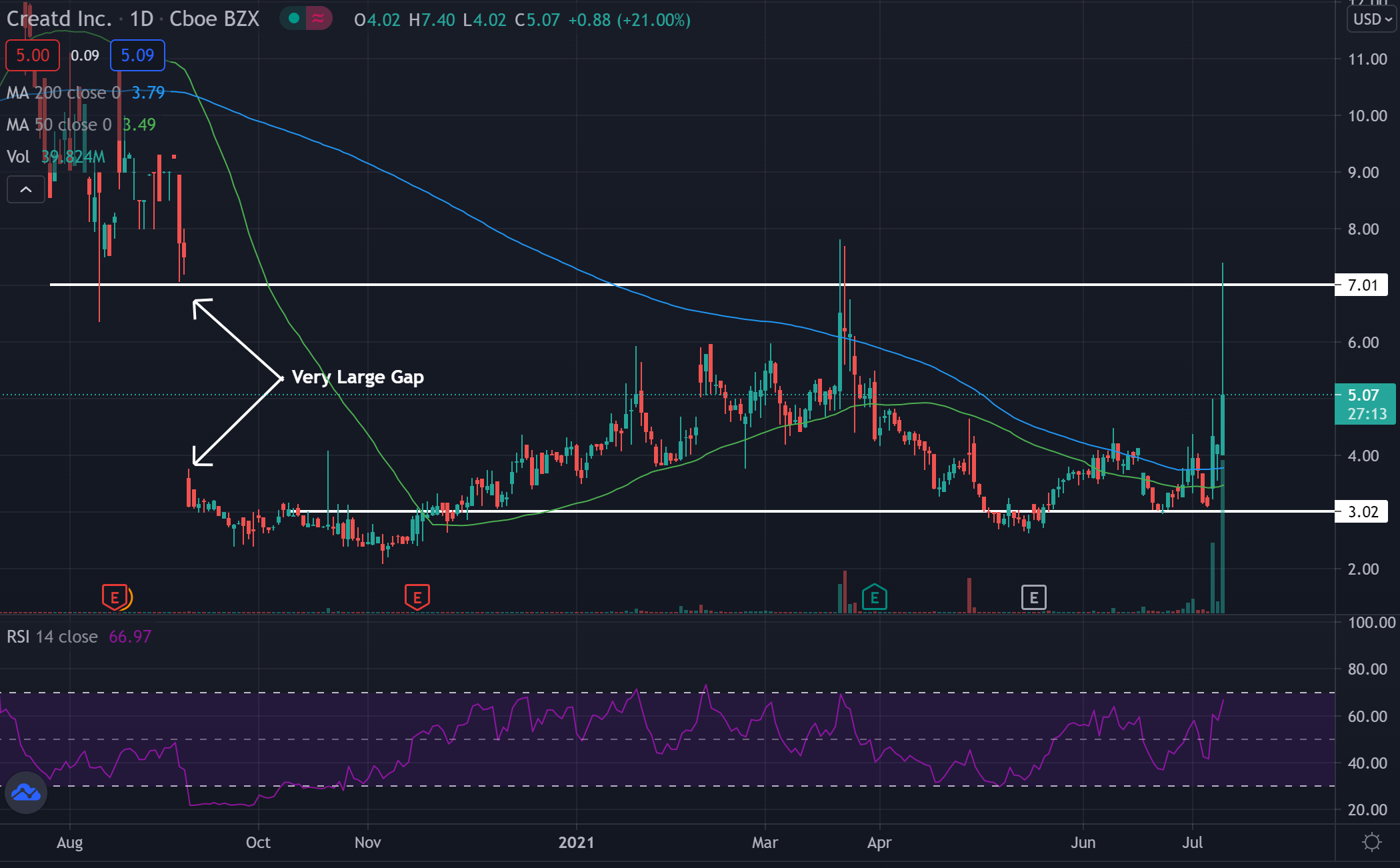Image resolution: width=1400 pixels, height=868 pixels.
Task: Open chart settings gear icon
Action: point(1371,842)
